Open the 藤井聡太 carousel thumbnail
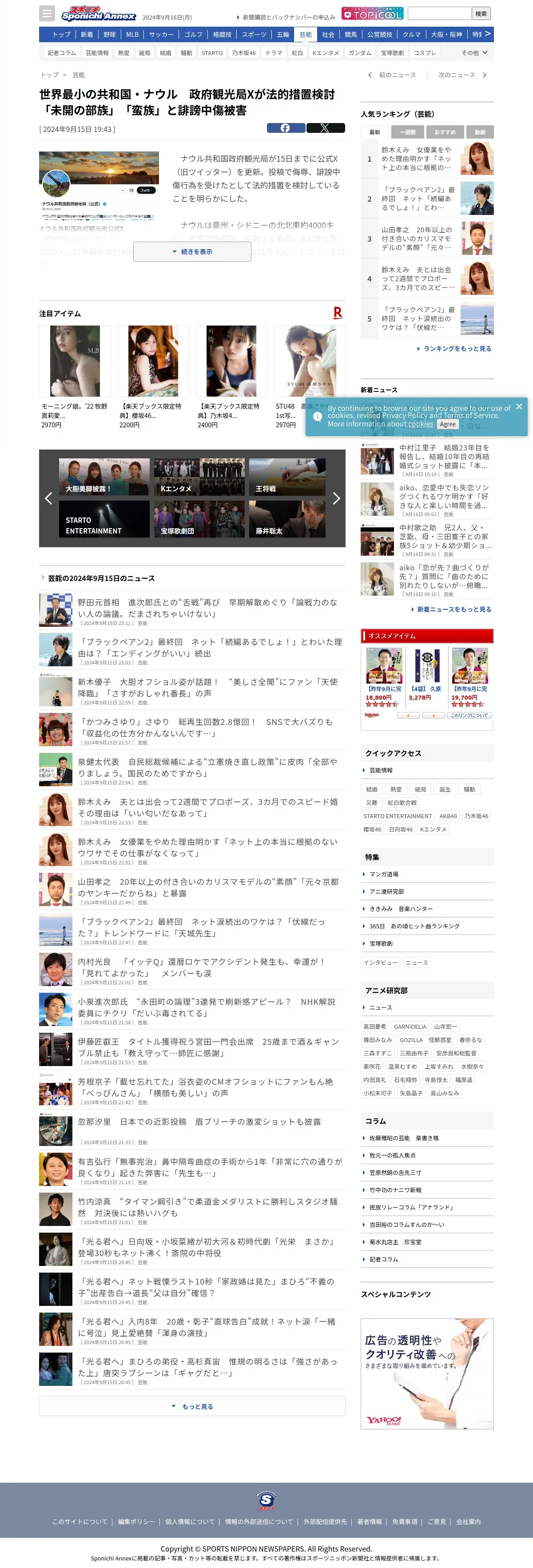This screenshot has width=533, height=1568. point(287,519)
